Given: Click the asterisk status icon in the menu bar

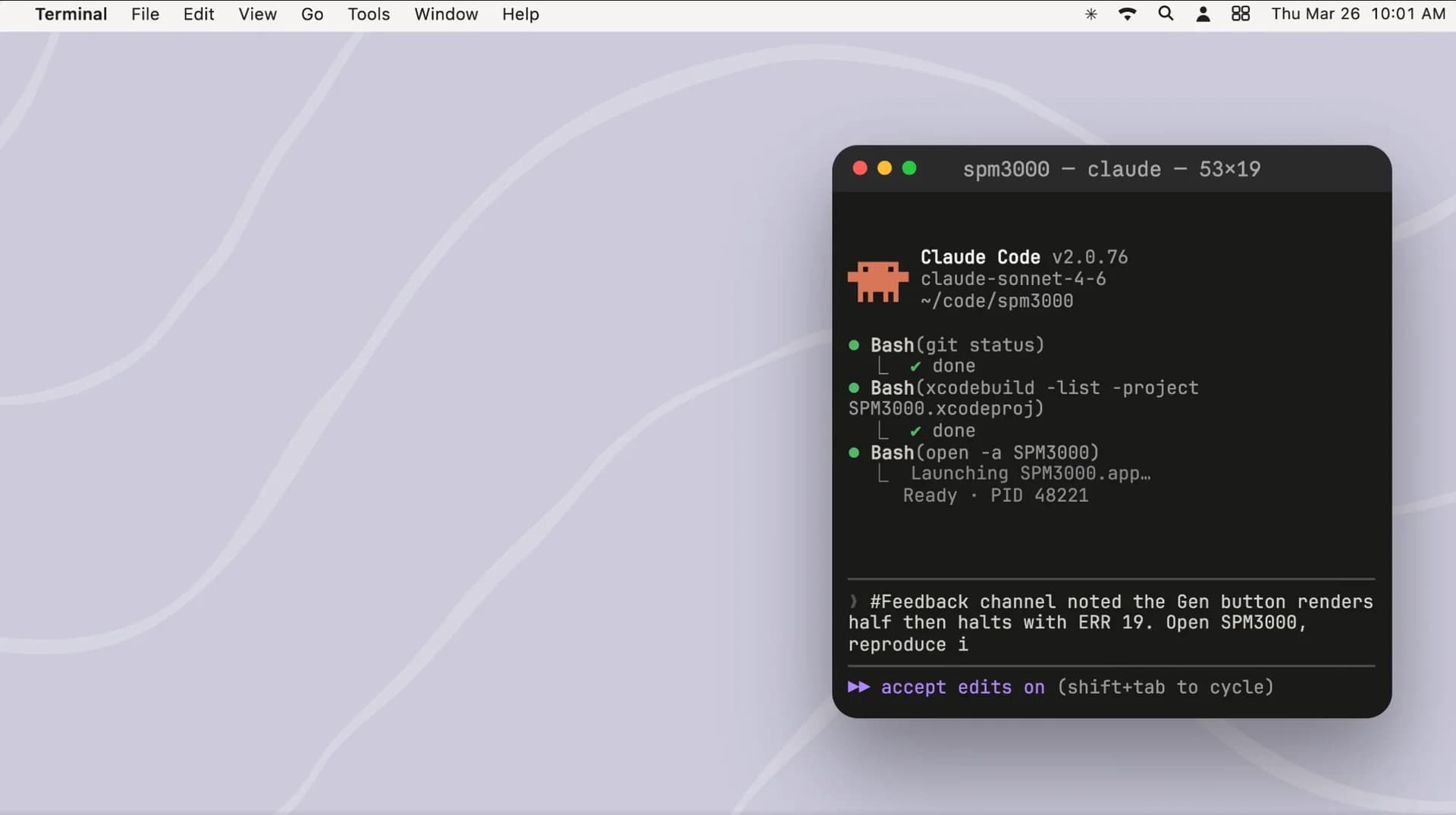Looking at the screenshot, I should coord(1090,14).
